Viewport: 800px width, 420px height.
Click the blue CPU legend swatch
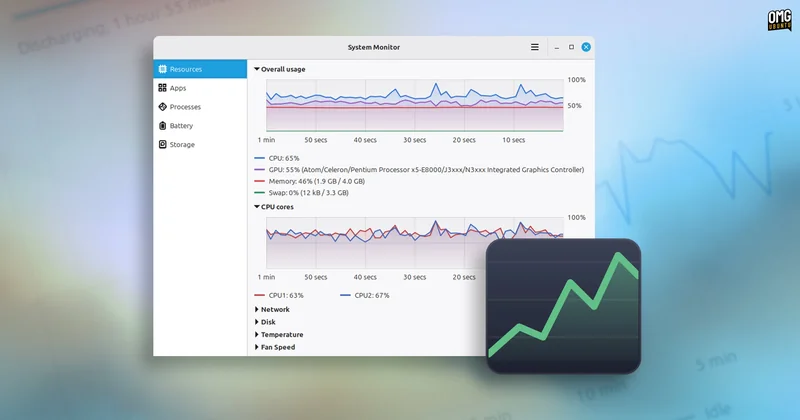click(259, 158)
